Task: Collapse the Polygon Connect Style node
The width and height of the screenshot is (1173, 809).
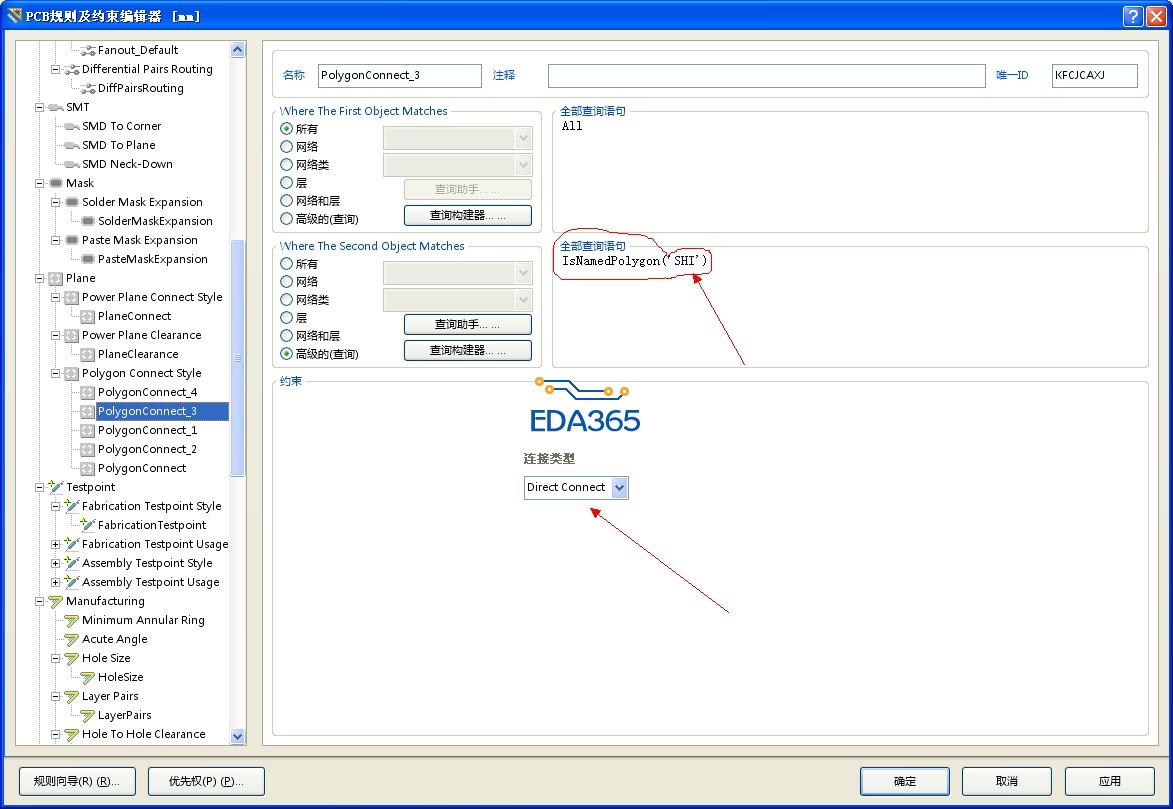Action: click(x=55, y=373)
